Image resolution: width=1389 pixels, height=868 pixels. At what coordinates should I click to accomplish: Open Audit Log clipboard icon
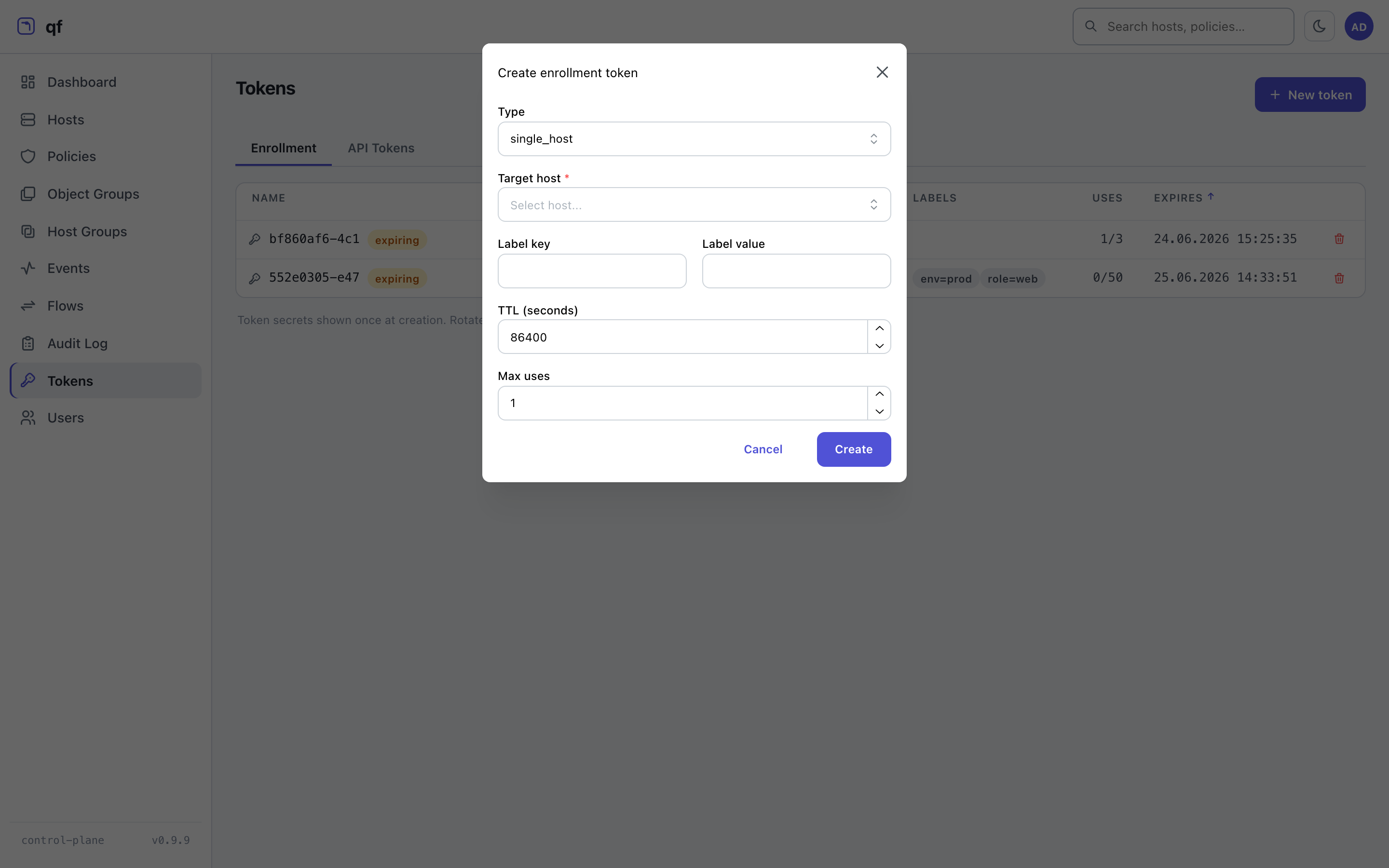pyautogui.click(x=28, y=343)
